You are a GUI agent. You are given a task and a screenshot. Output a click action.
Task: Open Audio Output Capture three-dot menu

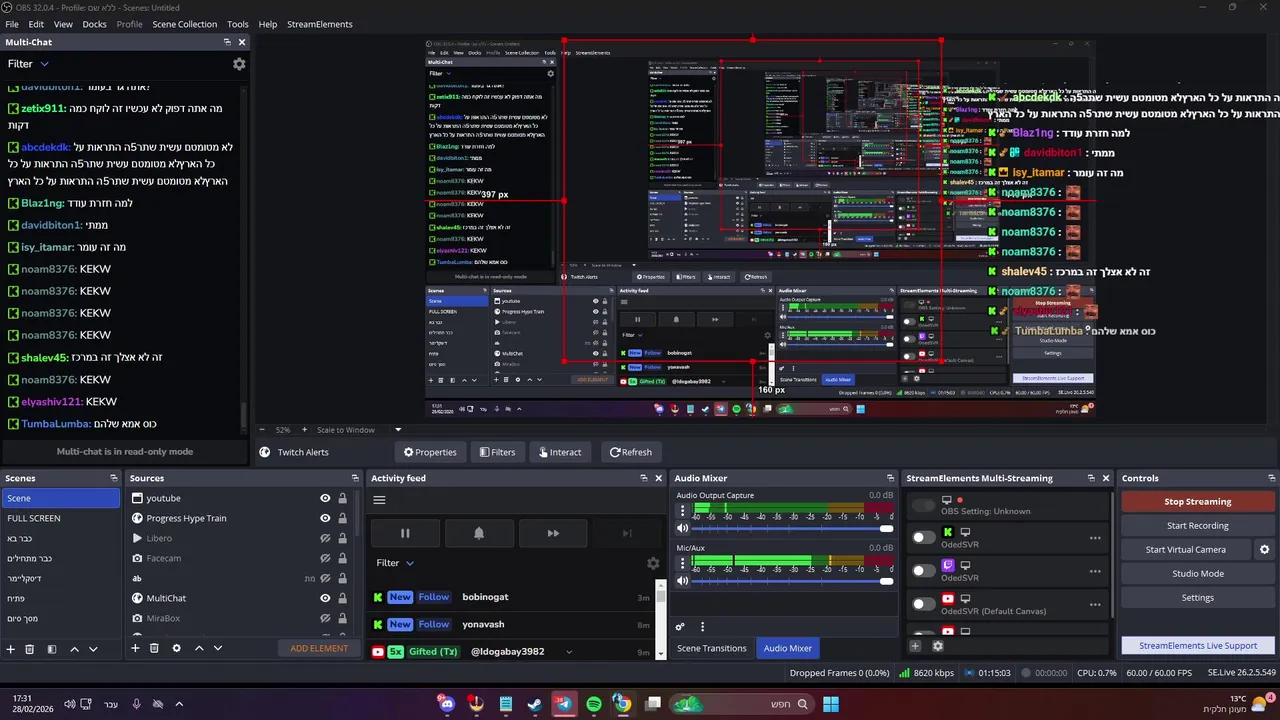click(683, 511)
